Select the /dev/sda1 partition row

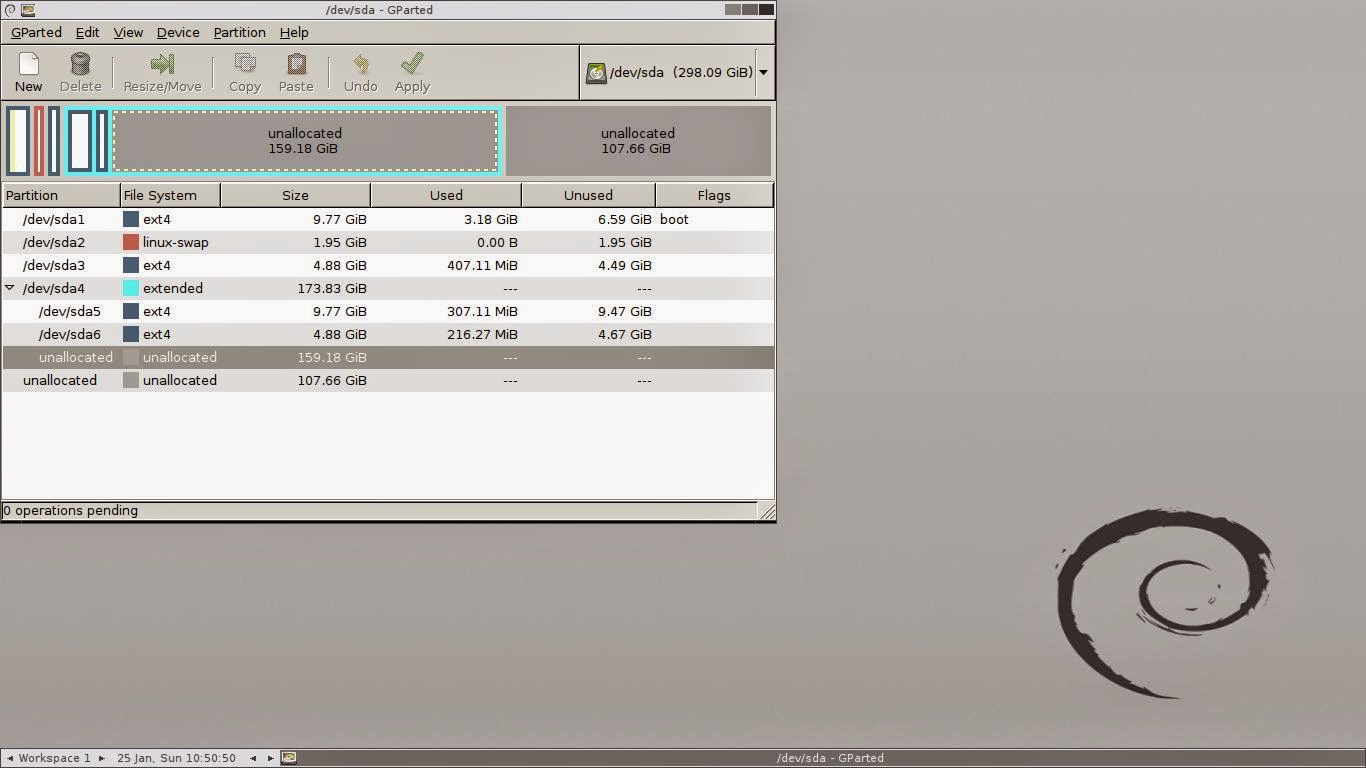[x=388, y=219]
